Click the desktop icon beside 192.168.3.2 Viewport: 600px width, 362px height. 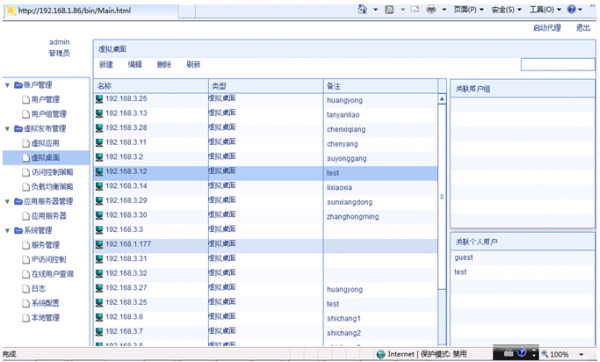click(x=99, y=157)
